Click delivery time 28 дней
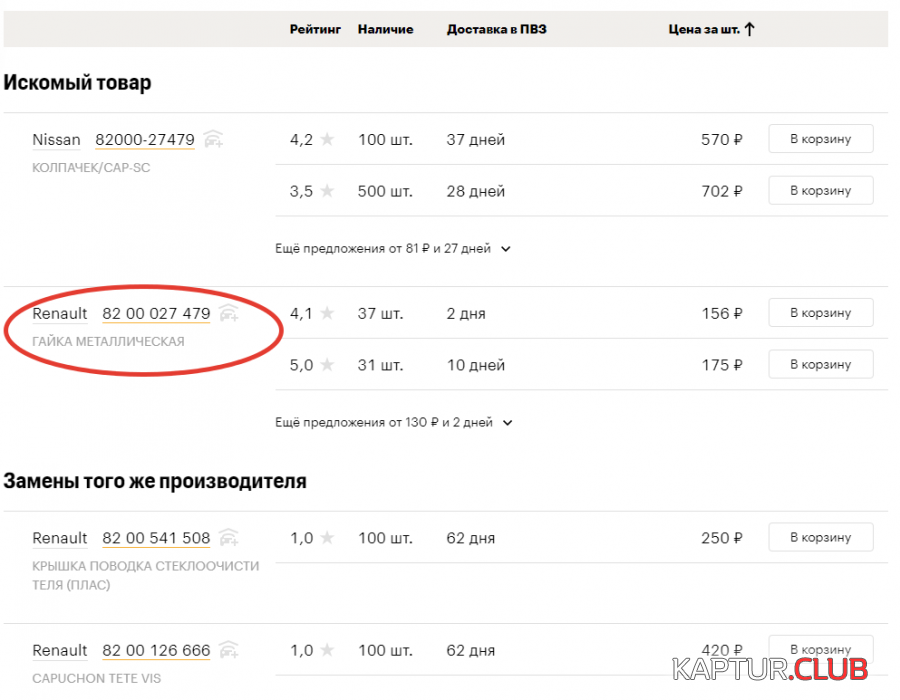 476,191
